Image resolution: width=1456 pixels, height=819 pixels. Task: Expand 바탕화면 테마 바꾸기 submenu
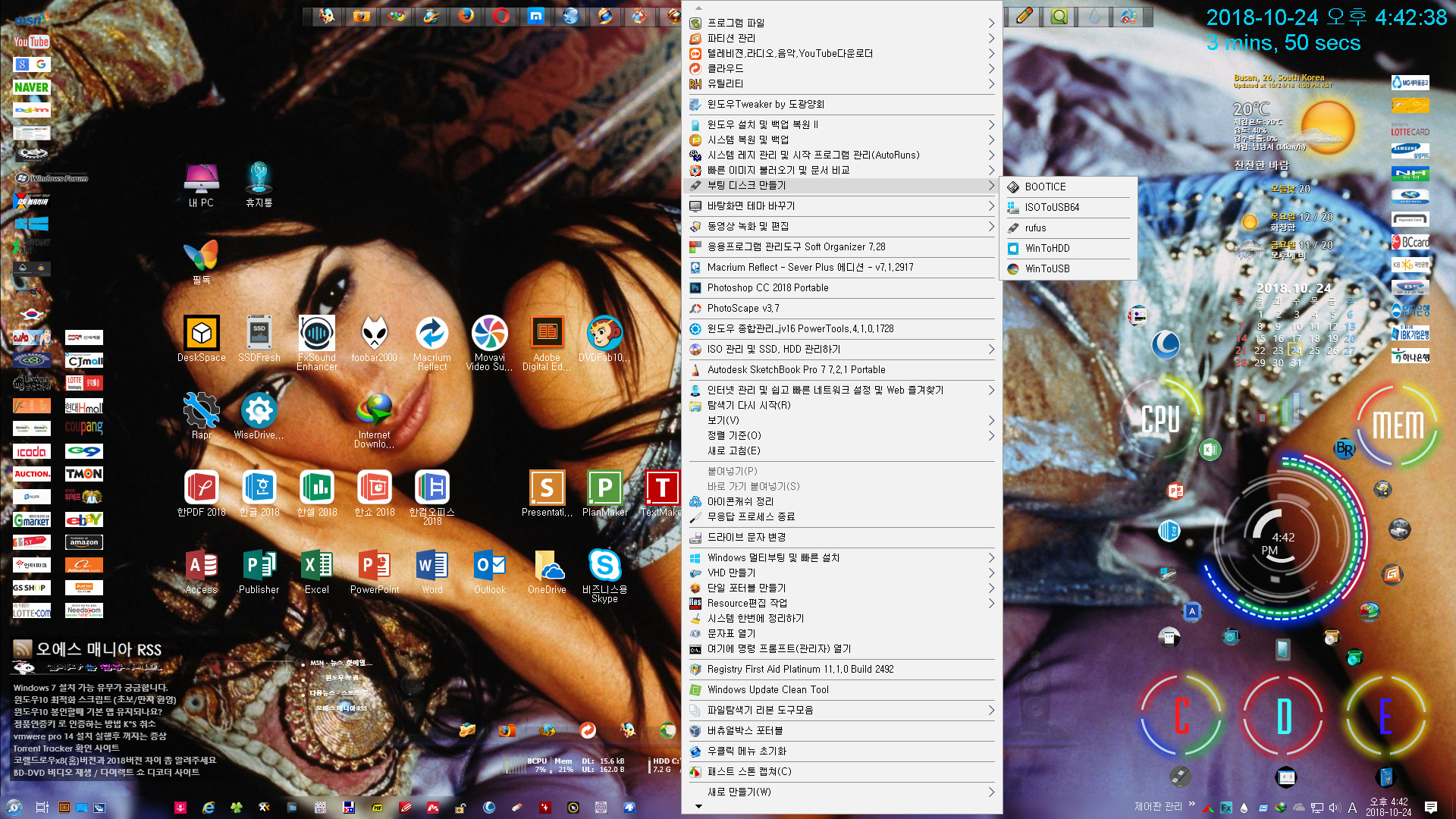(842, 206)
